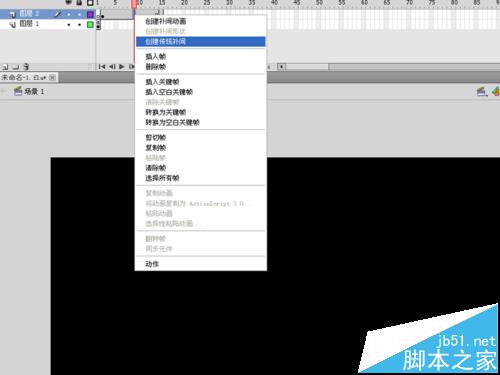Viewport: 500px width, 375px height.
Task: Click the timeline horizontal scrollbar thumb
Action: click(307, 67)
